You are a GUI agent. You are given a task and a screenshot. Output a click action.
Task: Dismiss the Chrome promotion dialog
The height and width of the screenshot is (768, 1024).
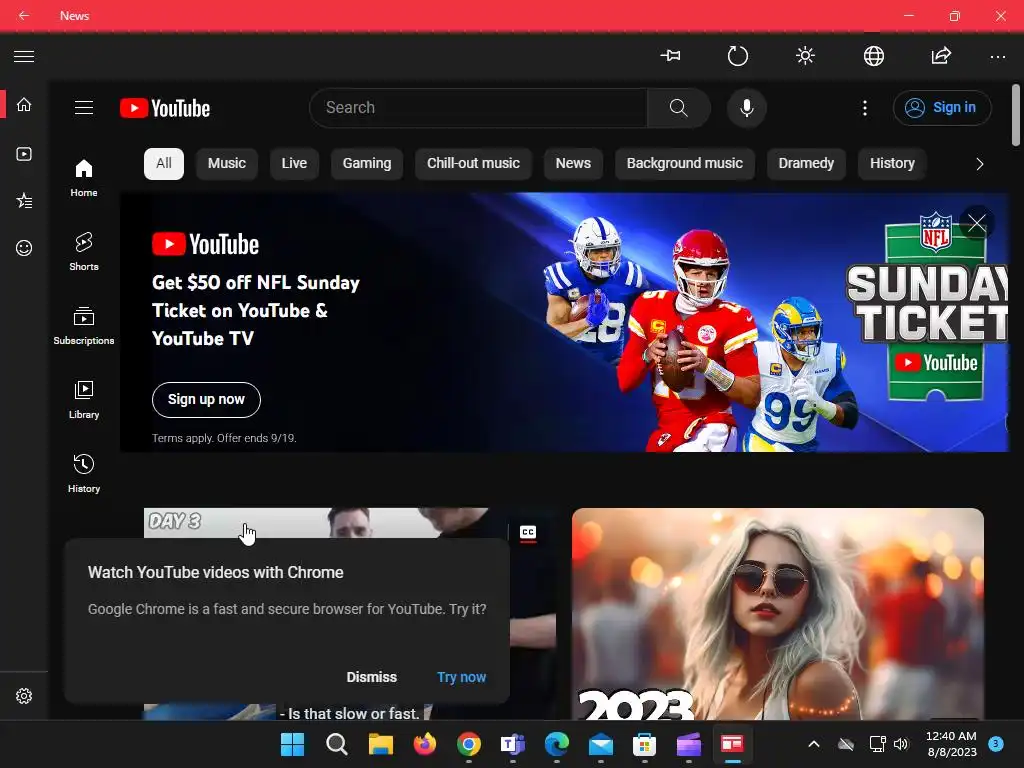tap(372, 677)
